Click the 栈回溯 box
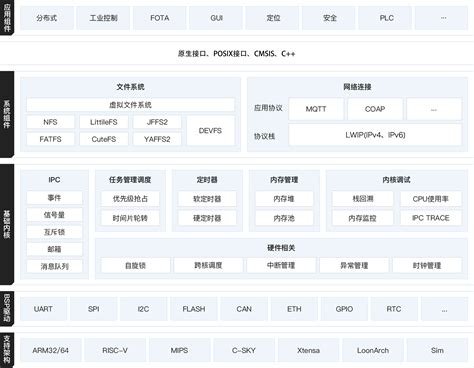This screenshot has height=368, width=474. [x=363, y=199]
